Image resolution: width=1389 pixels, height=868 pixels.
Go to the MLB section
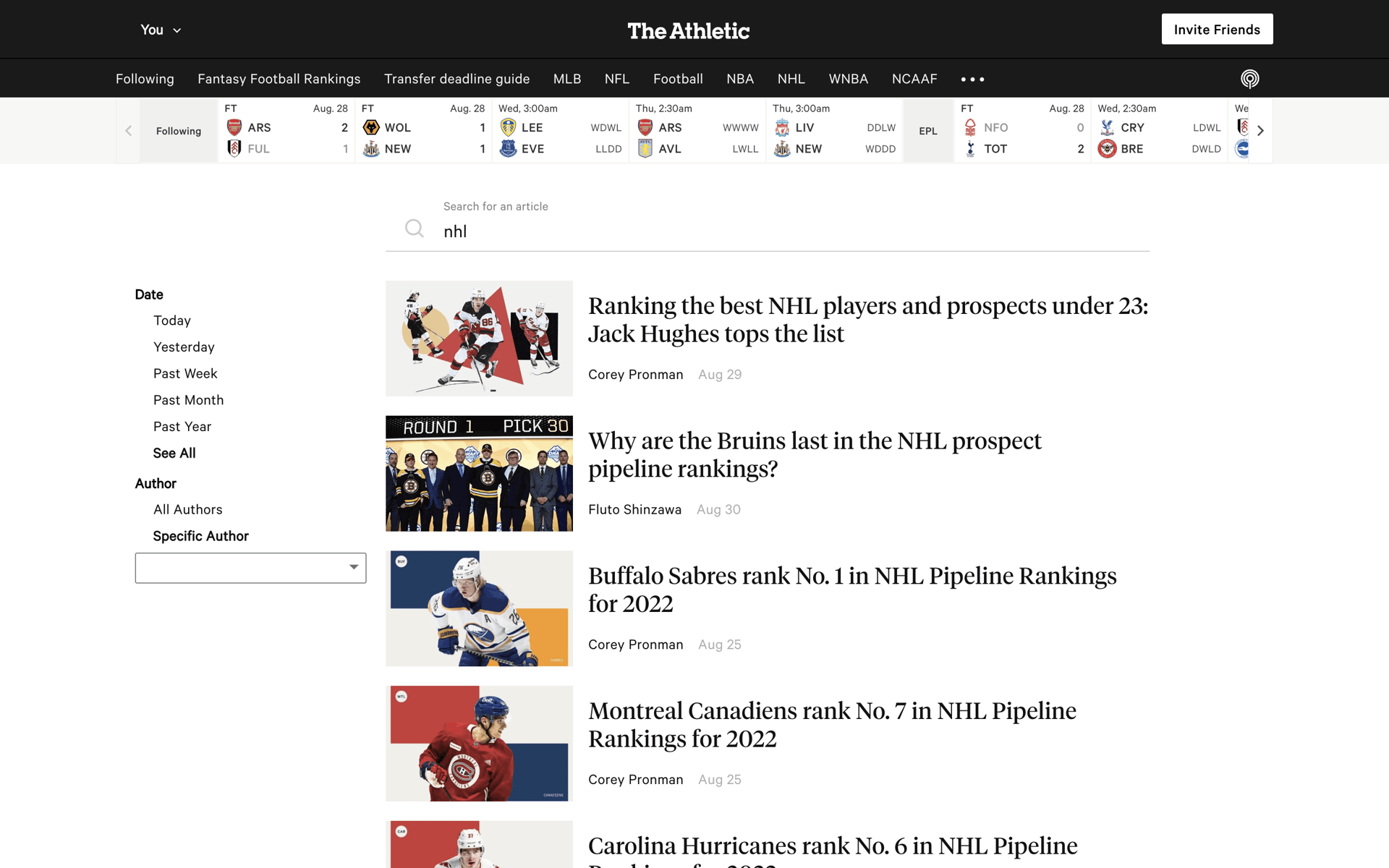pyautogui.click(x=567, y=79)
